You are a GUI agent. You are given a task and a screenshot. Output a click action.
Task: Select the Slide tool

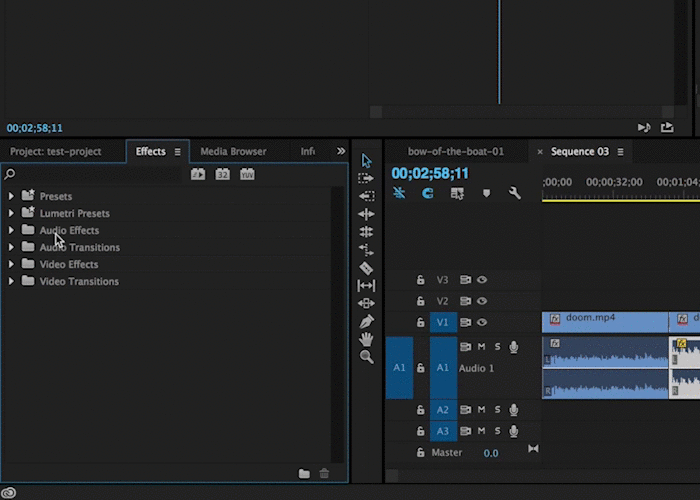point(366,304)
